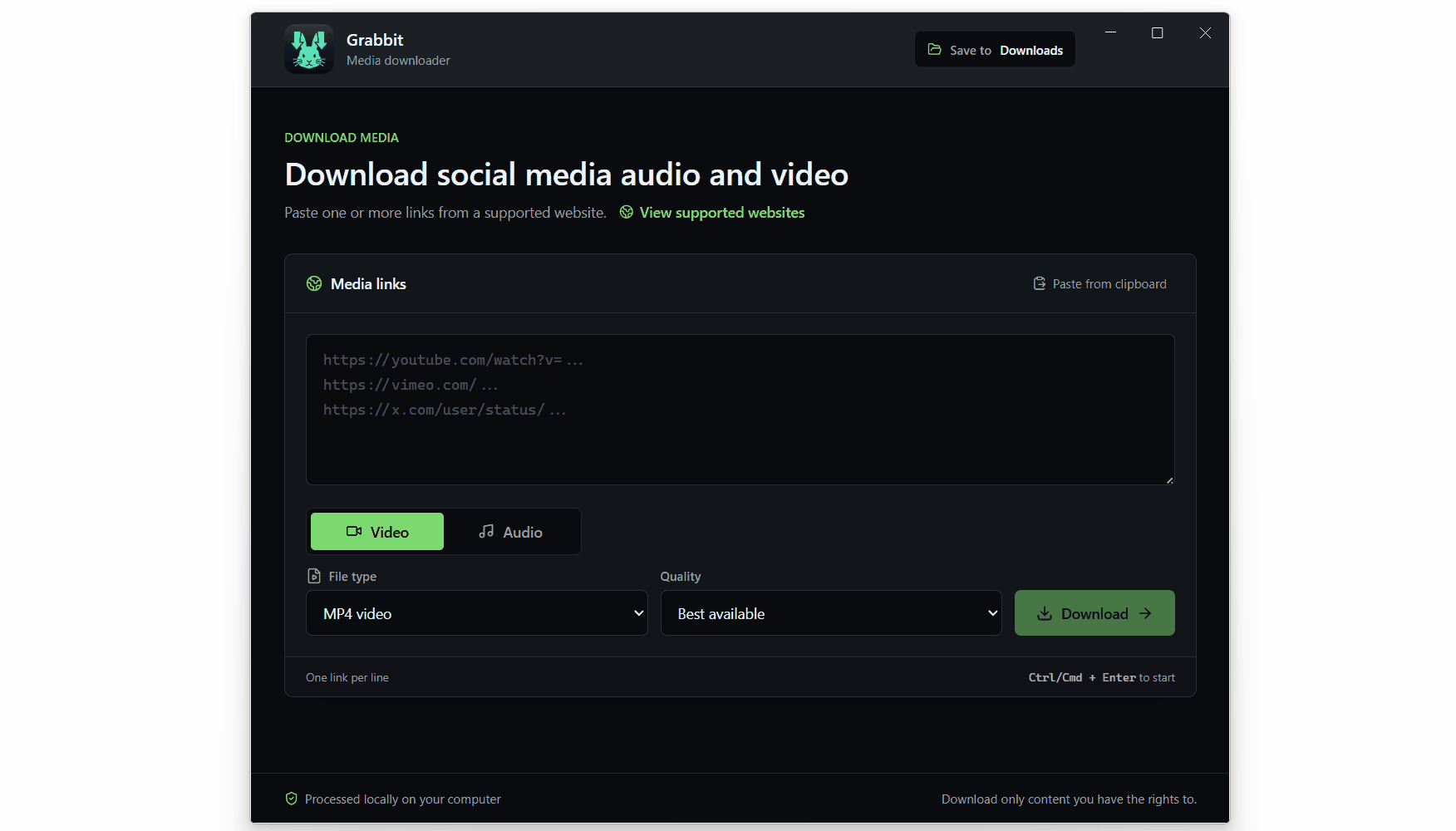Switch to the Video mode tab
1456x831 pixels.
pos(377,532)
